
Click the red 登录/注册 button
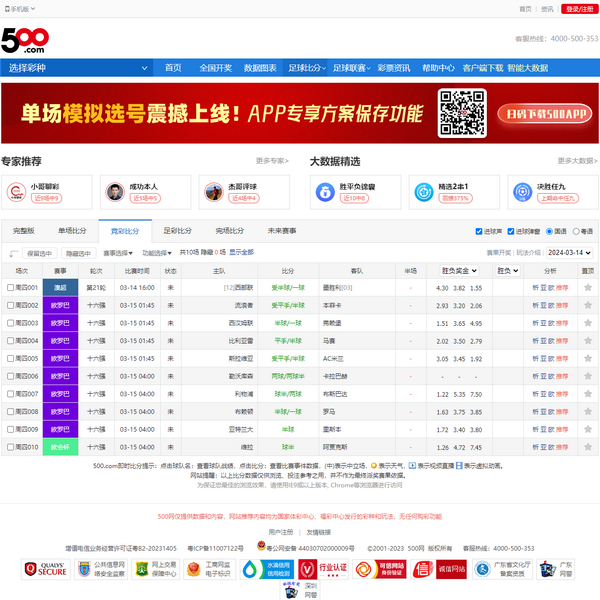tap(579, 9)
